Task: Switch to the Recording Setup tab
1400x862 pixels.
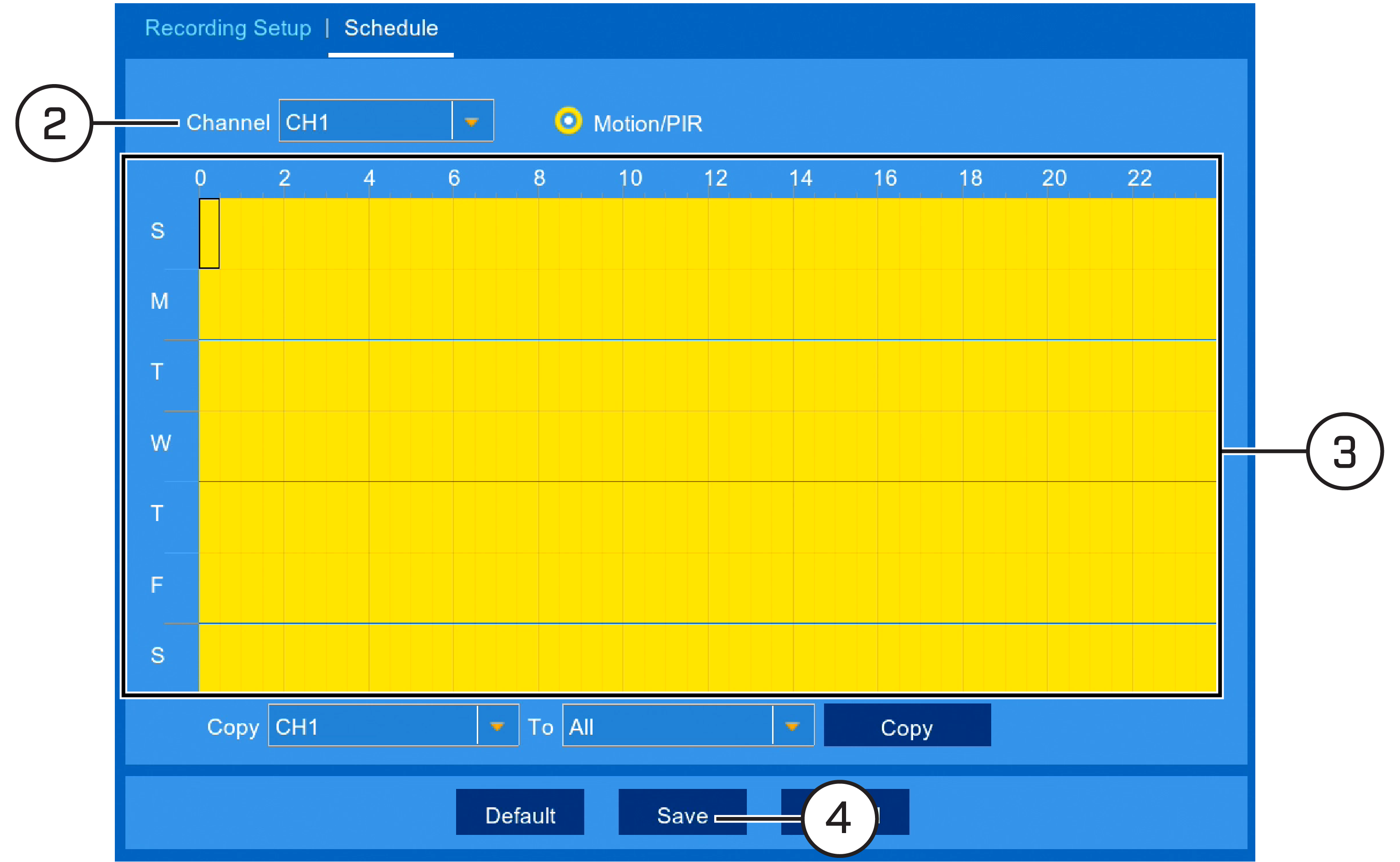Action: 228,28
